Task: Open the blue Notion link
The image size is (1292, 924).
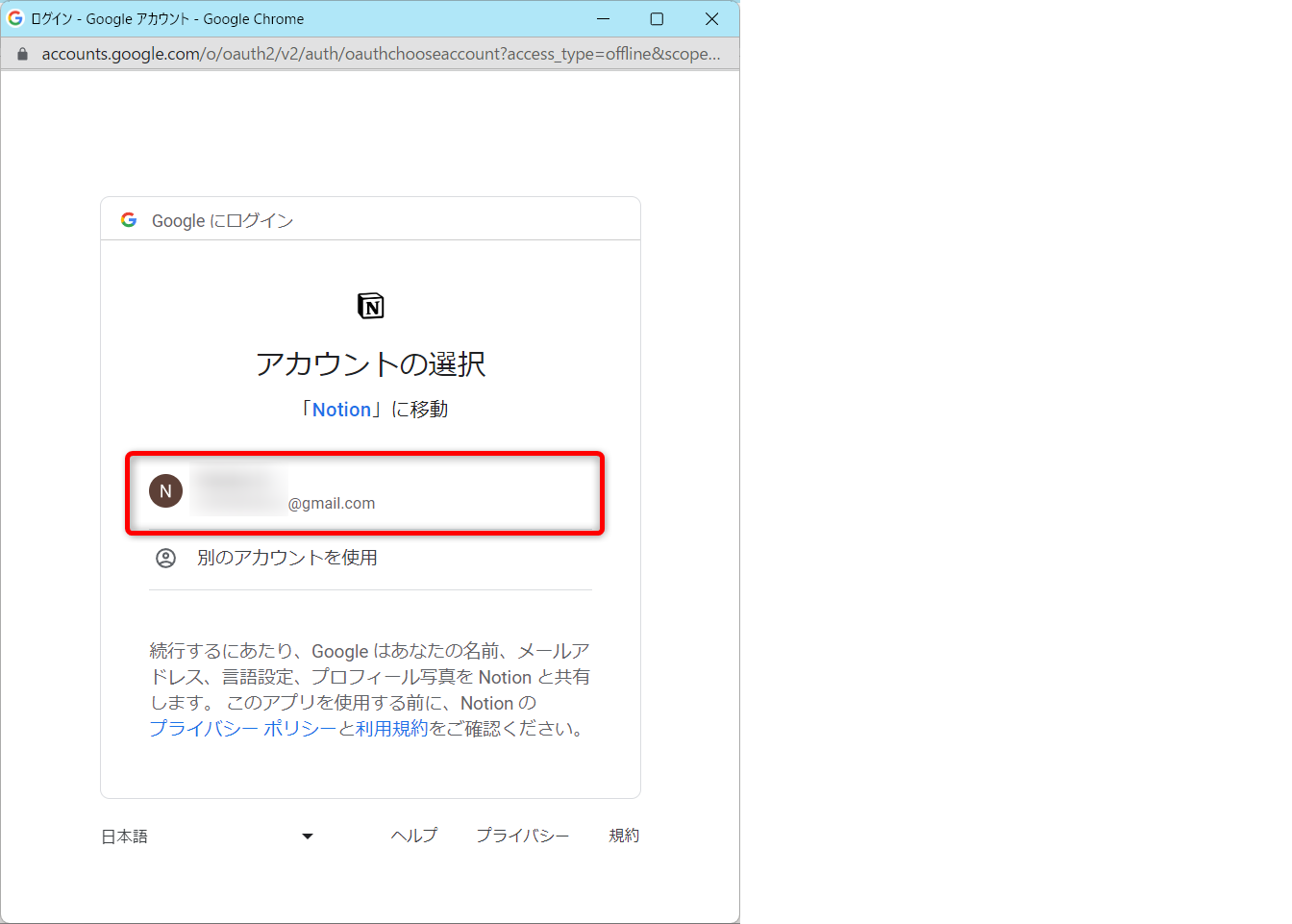Action: tap(341, 410)
